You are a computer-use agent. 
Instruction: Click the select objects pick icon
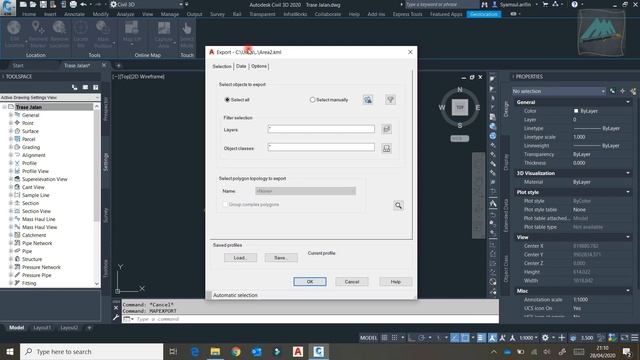coord(368,100)
